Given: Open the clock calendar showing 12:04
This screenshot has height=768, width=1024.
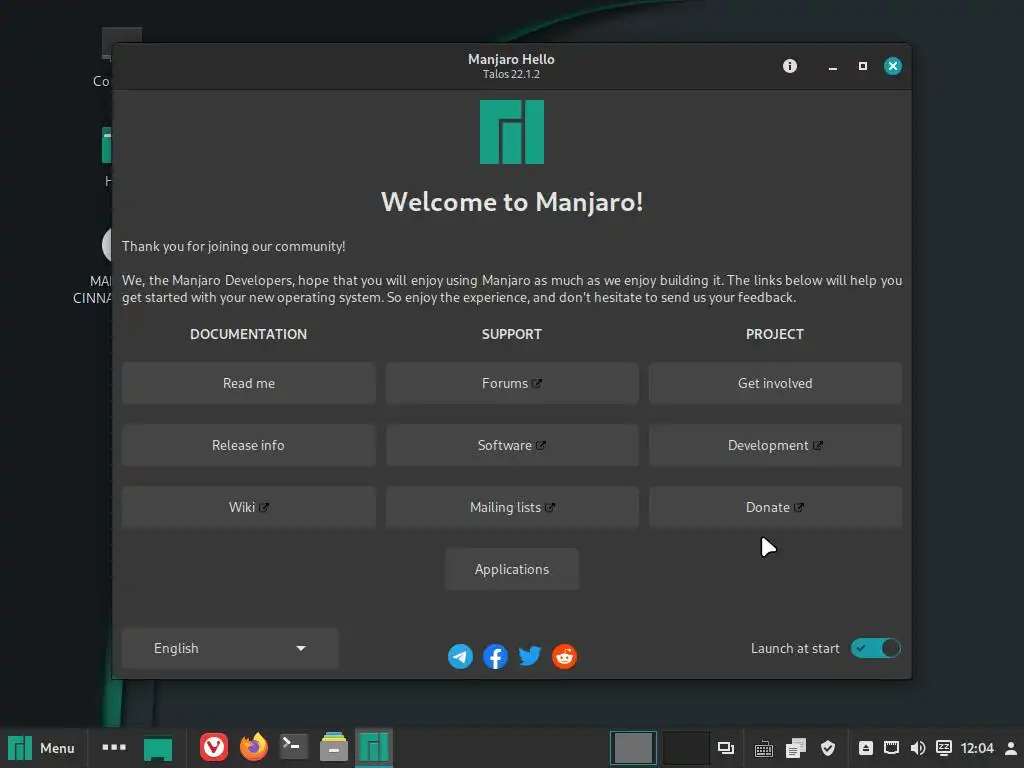Looking at the screenshot, I should [977, 748].
